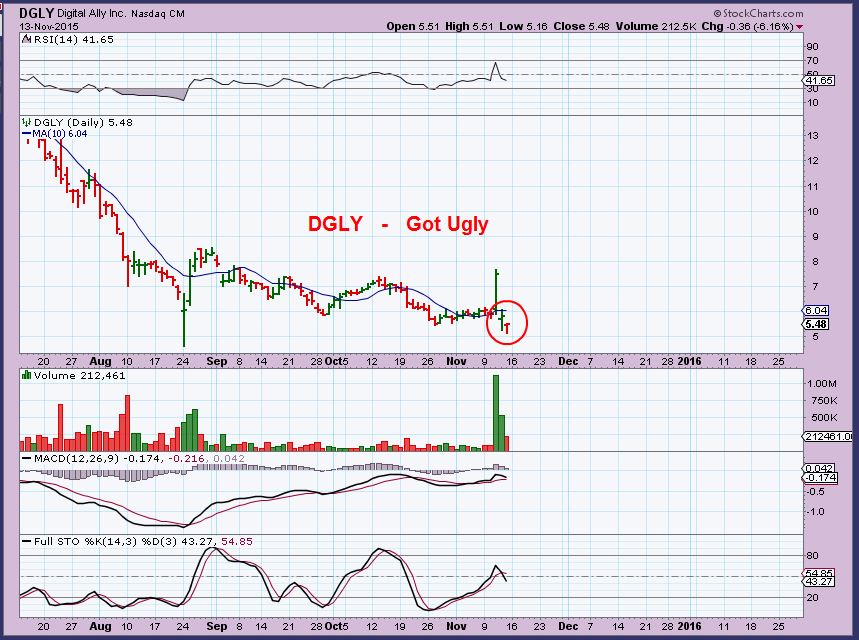Image resolution: width=859 pixels, height=640 pixels.
Task: Click the chart date 13-Nov-2015
Action: (x=49, y=26)
